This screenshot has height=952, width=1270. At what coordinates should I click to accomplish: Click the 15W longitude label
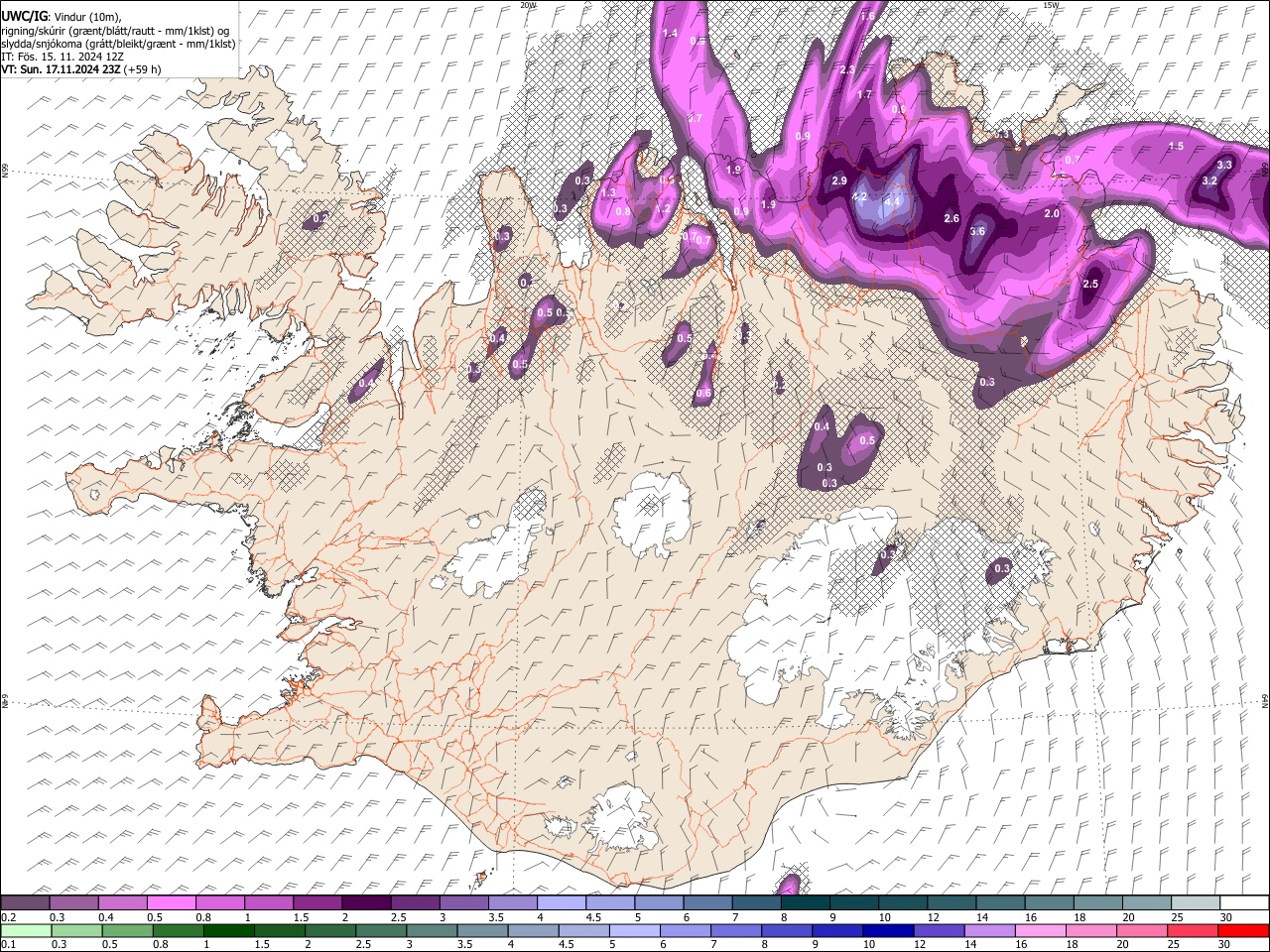[1051, 5]
